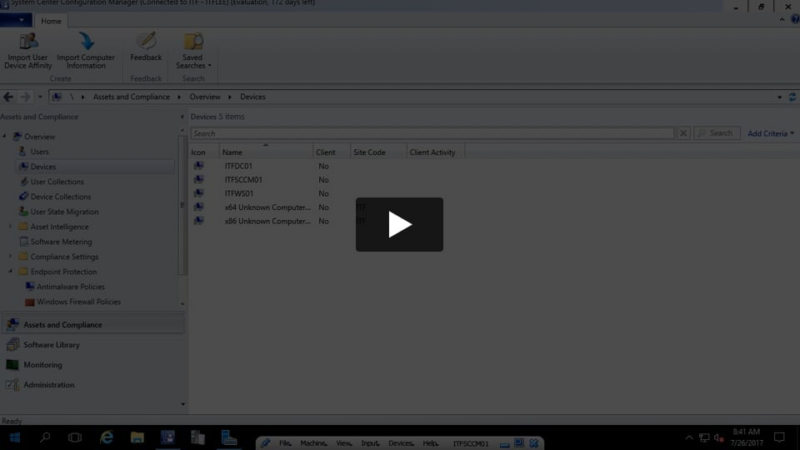Select Users in the navigation tree

(39, 152)
